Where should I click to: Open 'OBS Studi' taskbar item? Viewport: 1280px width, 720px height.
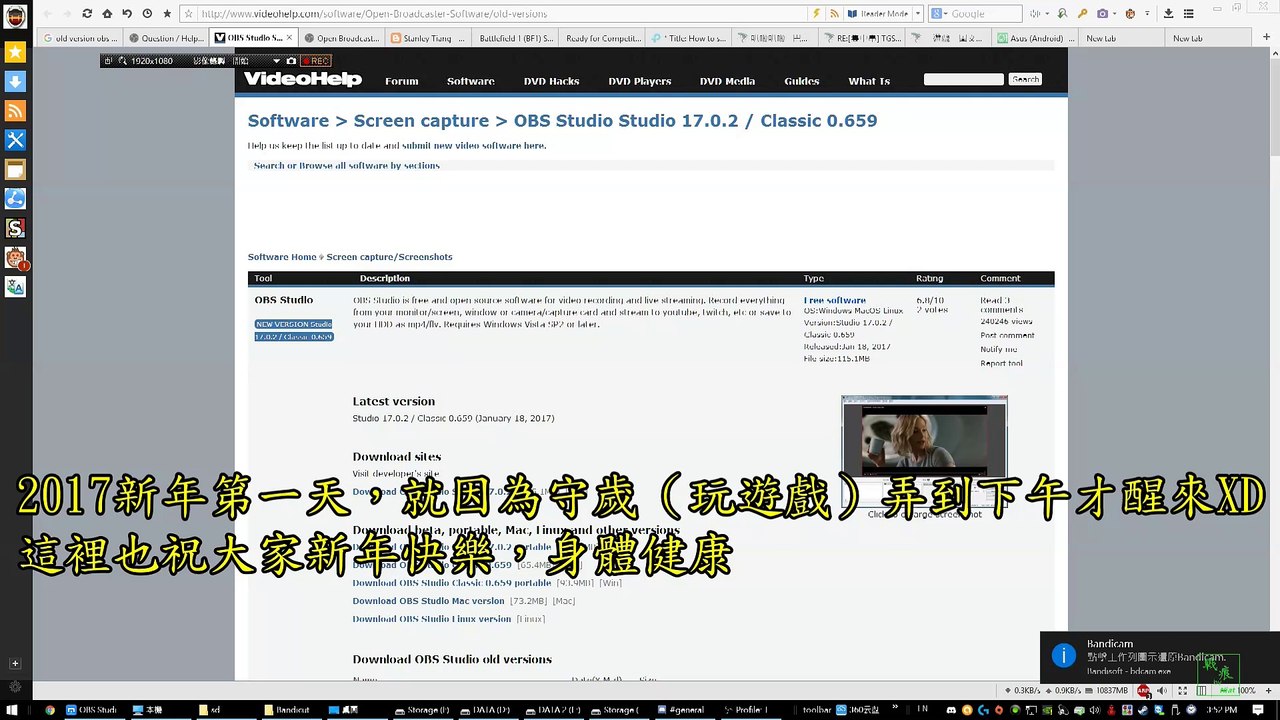[x=95, y=710]
